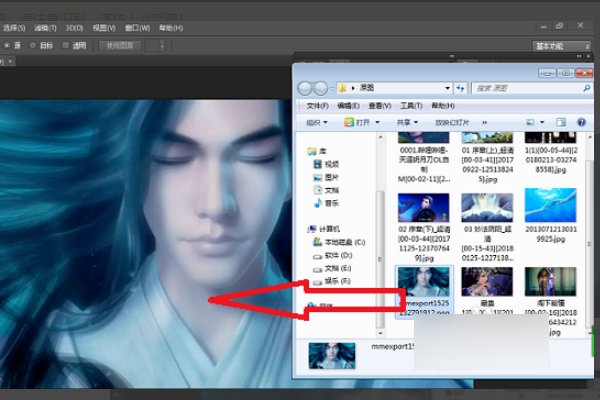Select 视频 library
The image size is (600, 400).
point(326,164)
